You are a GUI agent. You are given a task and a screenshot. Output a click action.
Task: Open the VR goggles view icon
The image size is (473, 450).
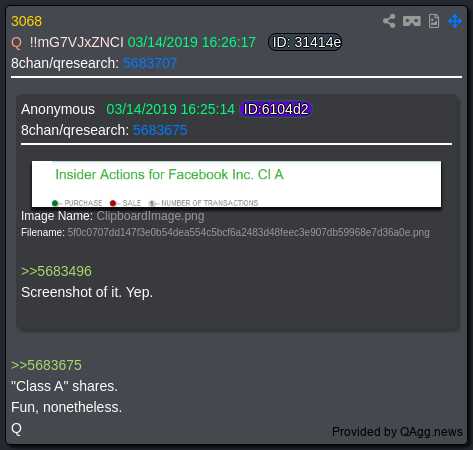coord(412,21)
